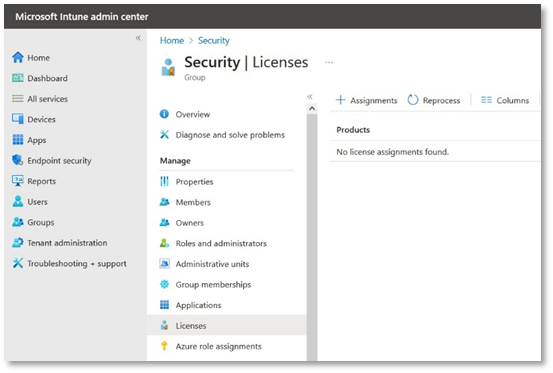Screen dimensions: 553x373
Task: Open Tenant administration gear icon
Action: [17, 243]
